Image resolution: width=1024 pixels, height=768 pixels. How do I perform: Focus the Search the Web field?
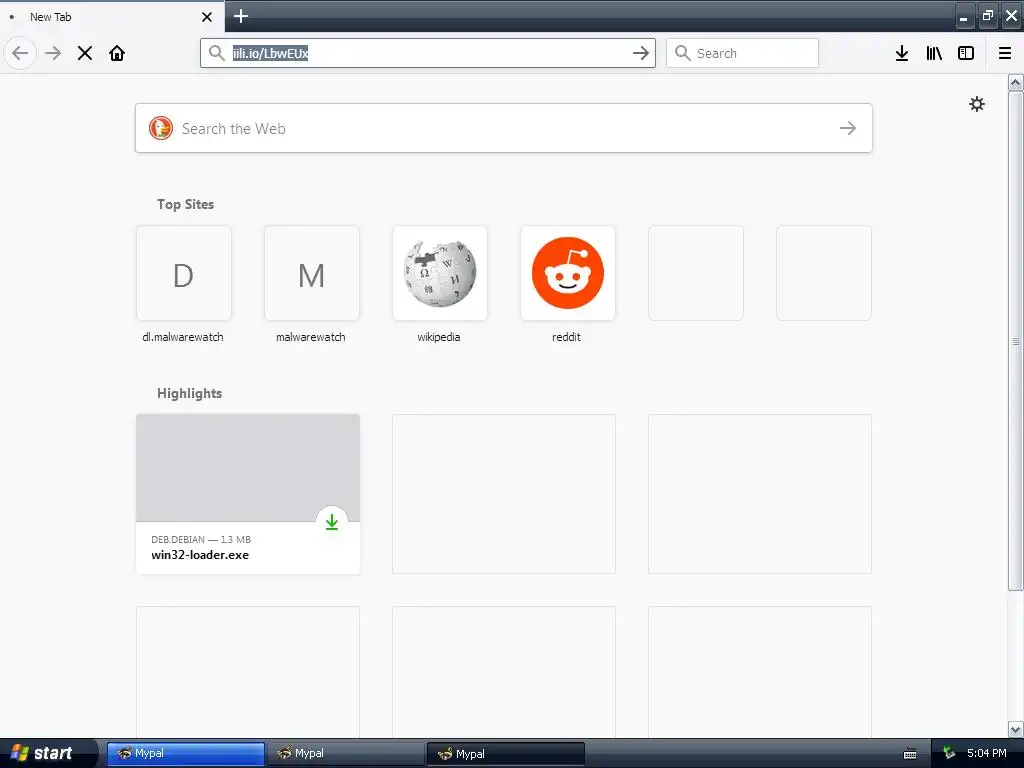tap(504, 128)
